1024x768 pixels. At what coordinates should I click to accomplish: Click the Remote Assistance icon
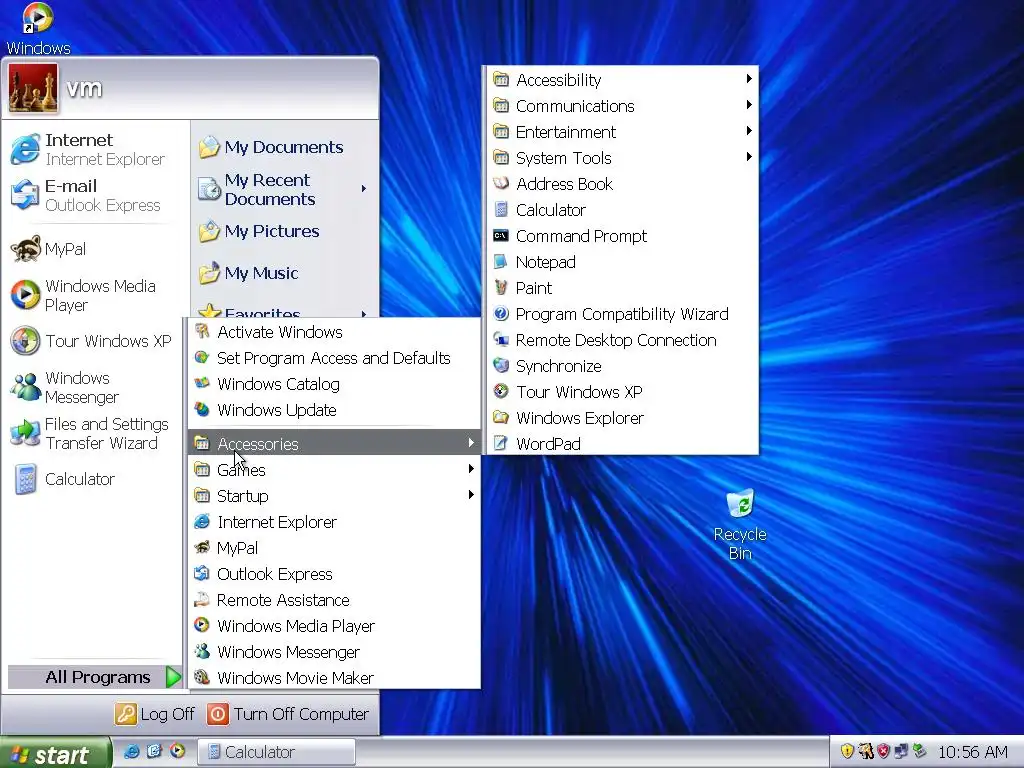(202, 600)
